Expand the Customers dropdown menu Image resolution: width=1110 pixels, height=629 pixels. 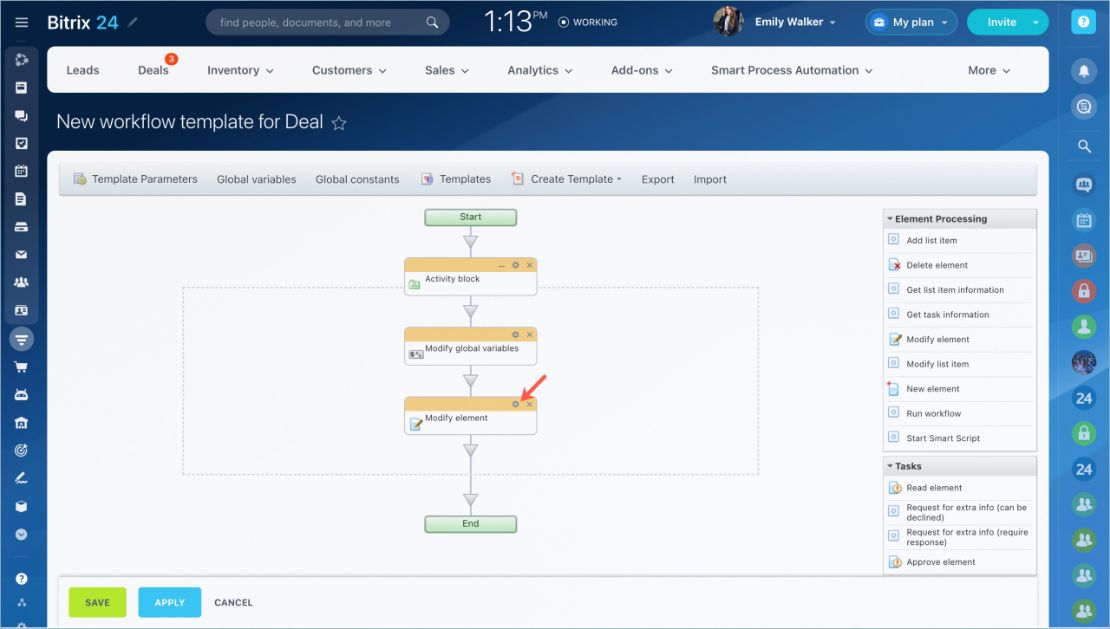(x=349, y=70)
